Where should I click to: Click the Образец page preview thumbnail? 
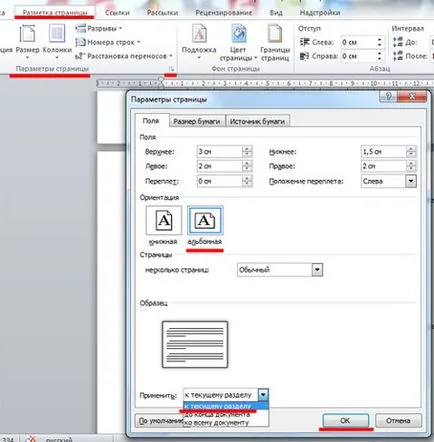(x=195, y=344)
